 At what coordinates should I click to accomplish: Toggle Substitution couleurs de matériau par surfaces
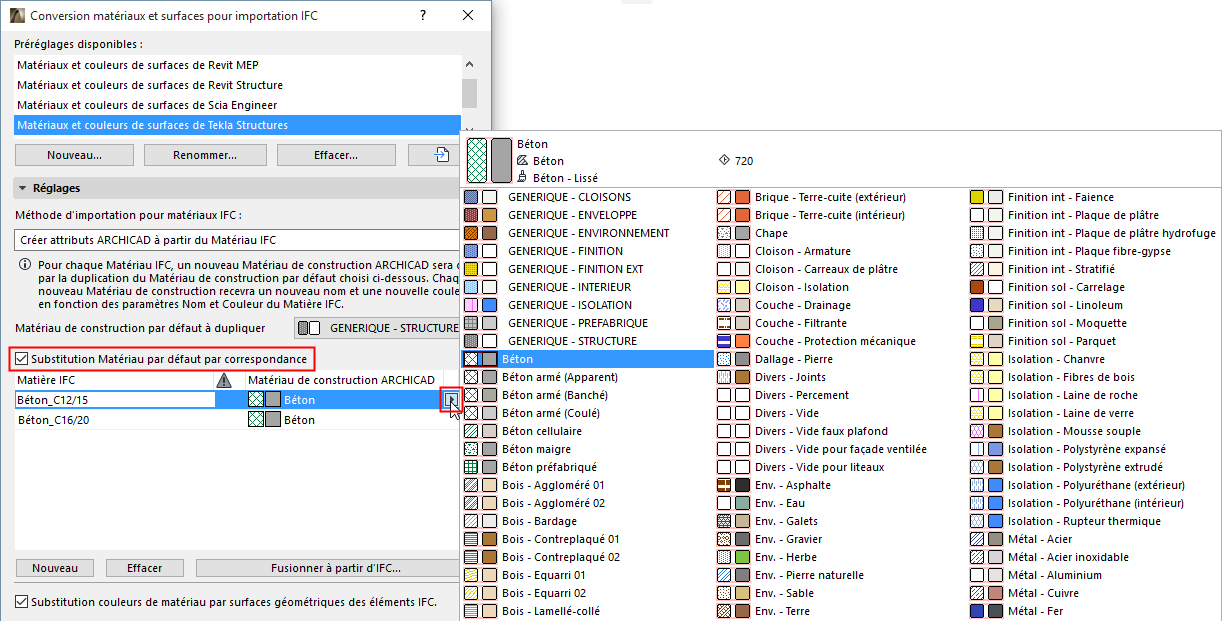point(20,601)
